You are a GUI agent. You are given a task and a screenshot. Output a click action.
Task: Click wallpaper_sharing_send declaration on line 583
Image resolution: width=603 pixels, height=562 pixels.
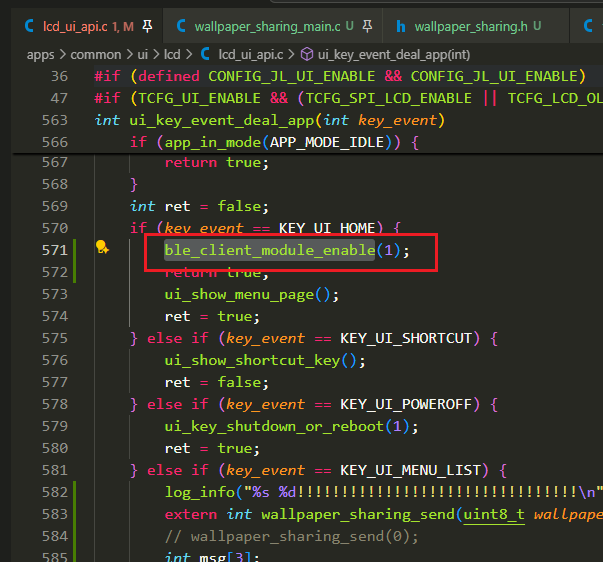(358, 514)
